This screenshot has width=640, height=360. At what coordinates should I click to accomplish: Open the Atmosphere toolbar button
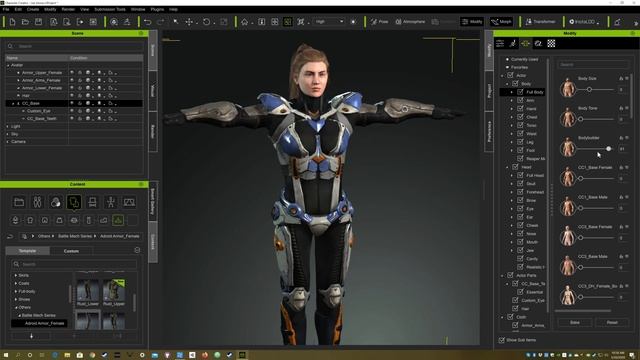click(x=410, y=22)
